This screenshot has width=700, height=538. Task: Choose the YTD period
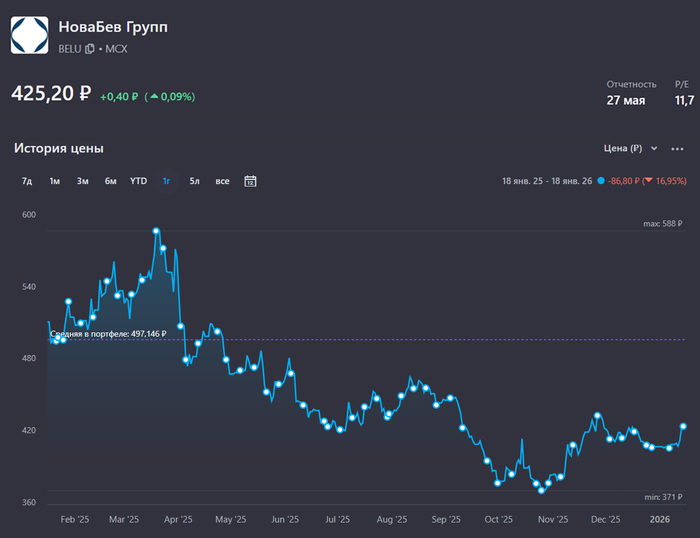(x=138, y=181)
